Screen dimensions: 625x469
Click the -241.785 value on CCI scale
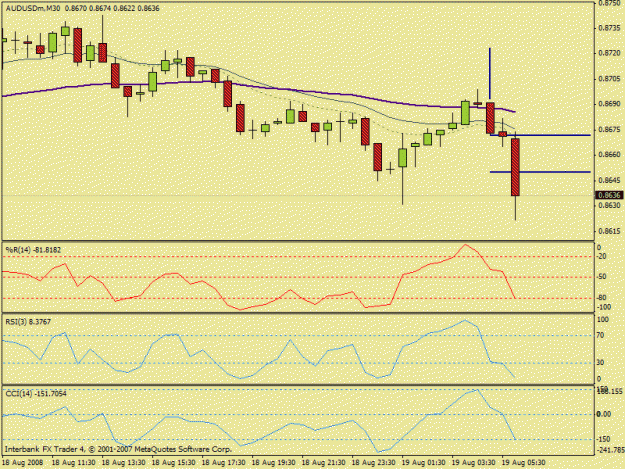(x=610, y=450)
